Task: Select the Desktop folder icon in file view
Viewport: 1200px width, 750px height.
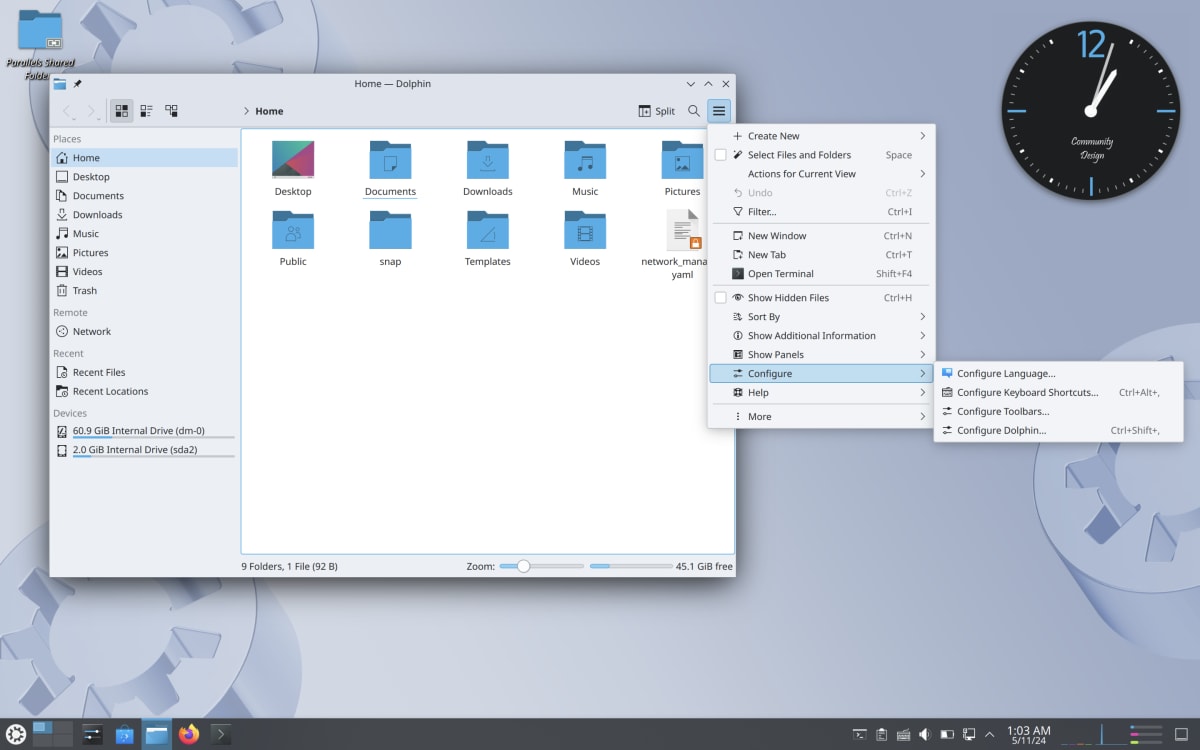Action: point(293,160)
